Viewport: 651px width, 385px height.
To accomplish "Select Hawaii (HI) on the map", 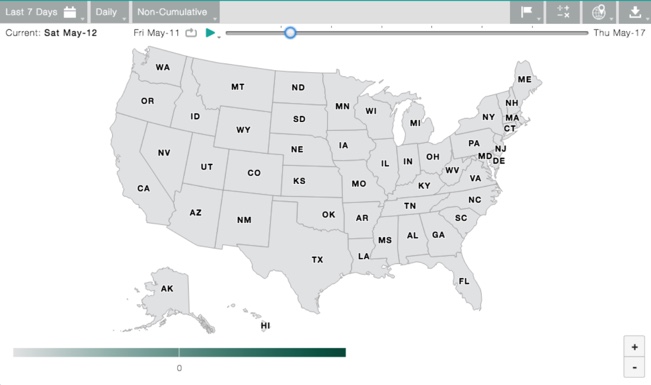I will point(265,326).
